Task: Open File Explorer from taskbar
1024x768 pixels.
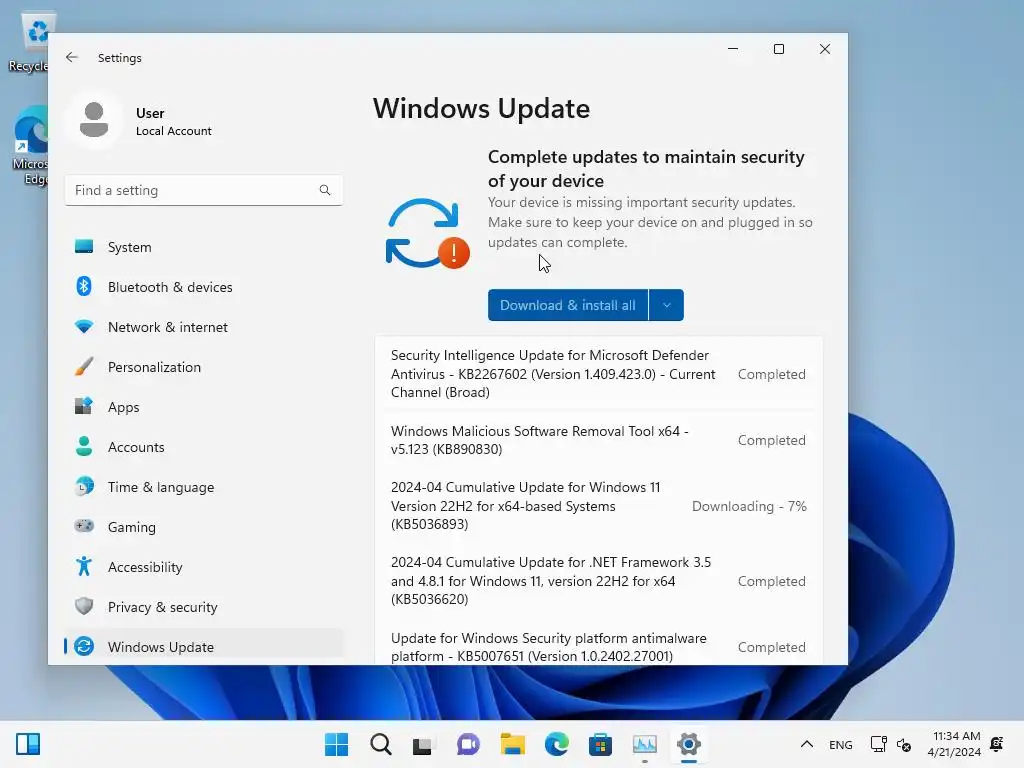Action: (x=513, y=744)
